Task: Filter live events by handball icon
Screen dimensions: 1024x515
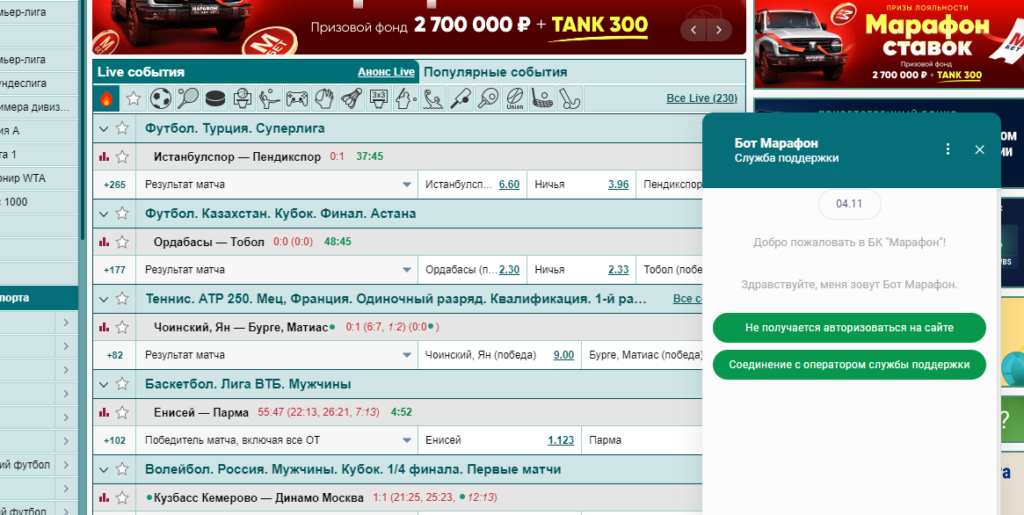Action: coord(323,99)
